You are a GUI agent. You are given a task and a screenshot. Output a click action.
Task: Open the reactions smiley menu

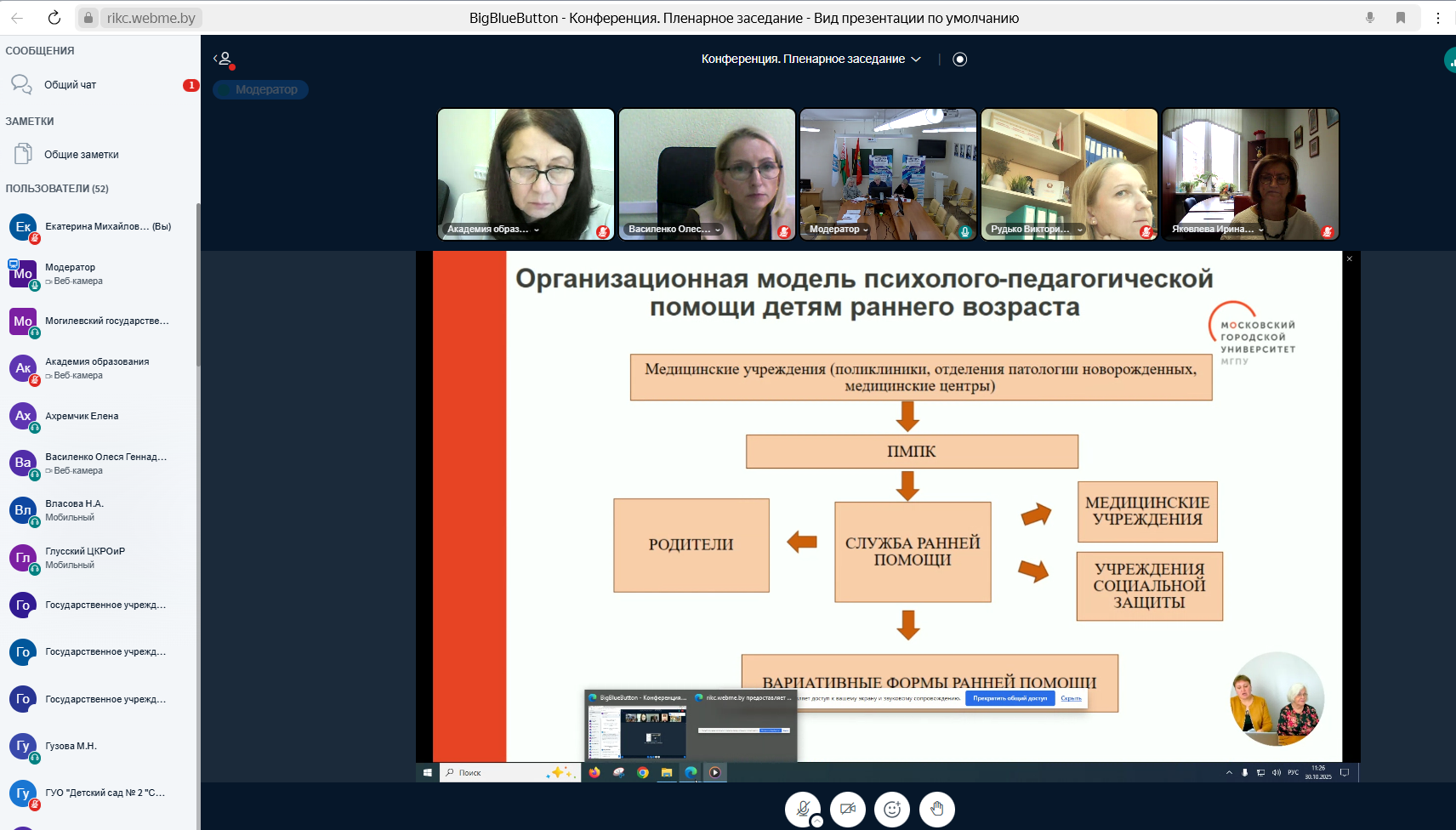point(892,809)
